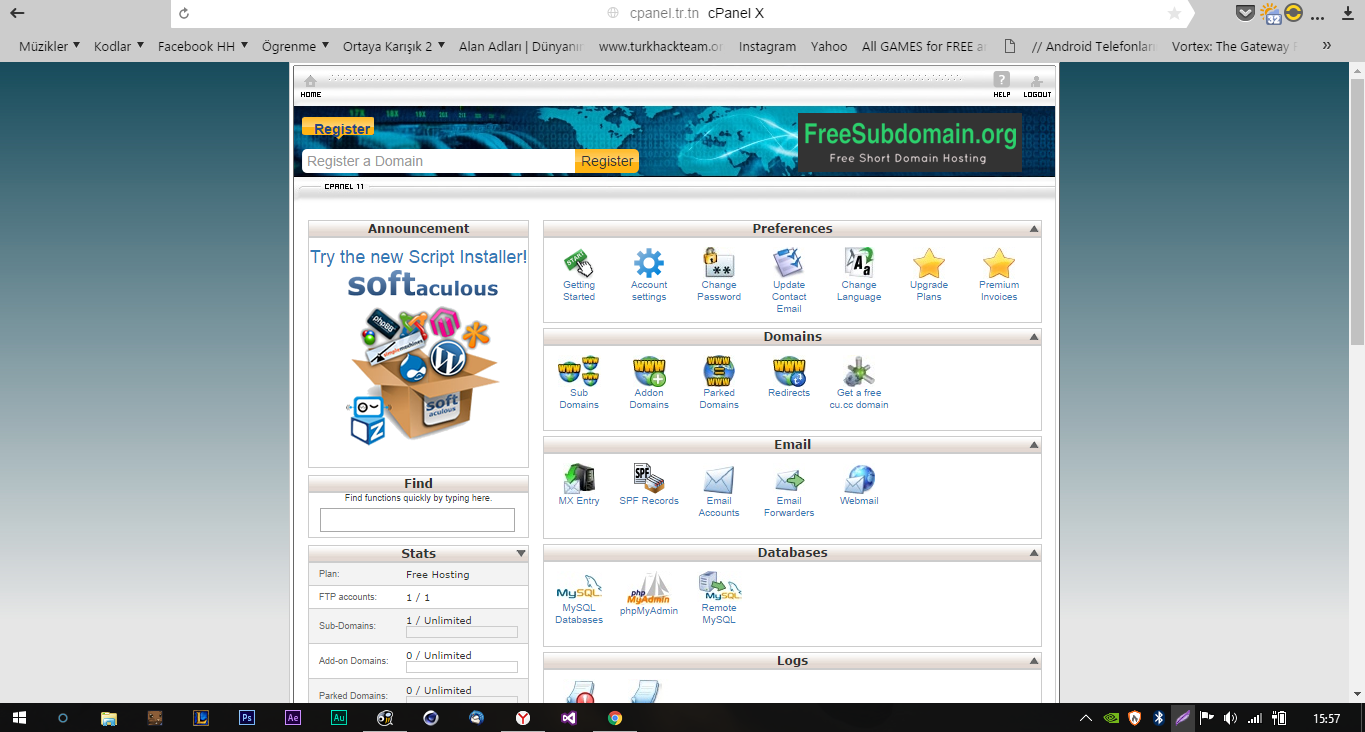Image resolution: width=1365 pixels, height=732 pixels.
Task: Collapse the Databases section
Action: [x=1033, y=553]
